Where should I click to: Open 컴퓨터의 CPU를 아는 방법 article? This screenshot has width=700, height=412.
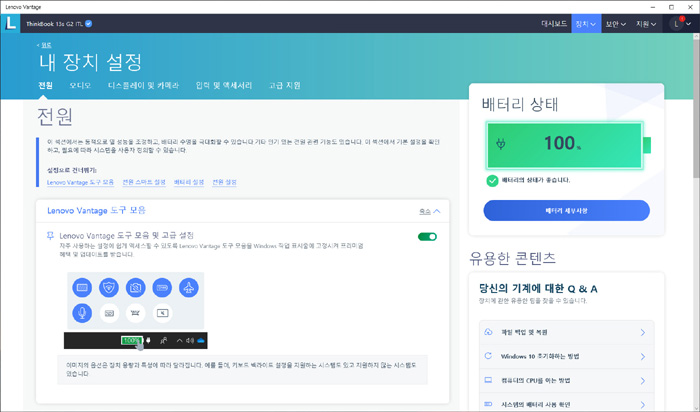[566, 380]
